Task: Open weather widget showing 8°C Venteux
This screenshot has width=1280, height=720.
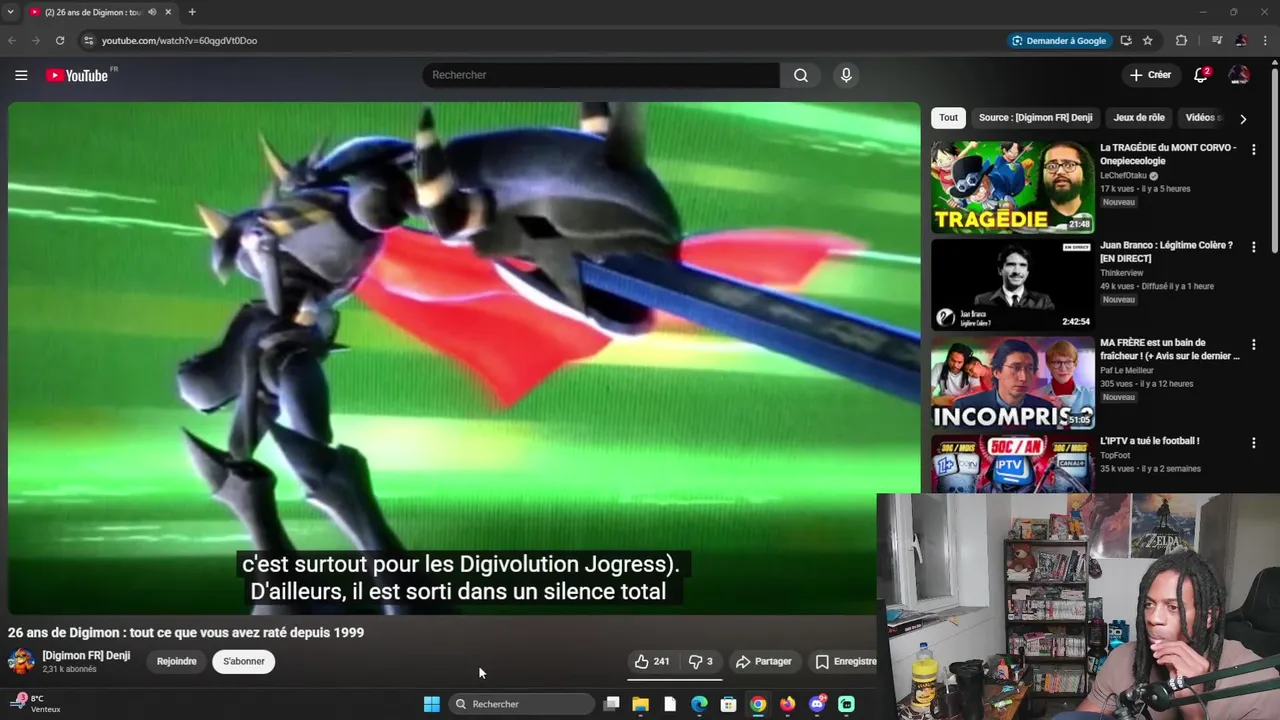Action: point(36,703)
